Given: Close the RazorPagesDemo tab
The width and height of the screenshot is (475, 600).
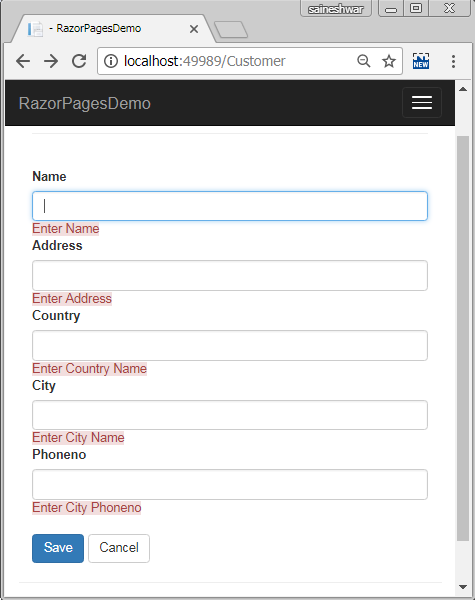Looking at the screenshot, I should (x=194, y=29).
